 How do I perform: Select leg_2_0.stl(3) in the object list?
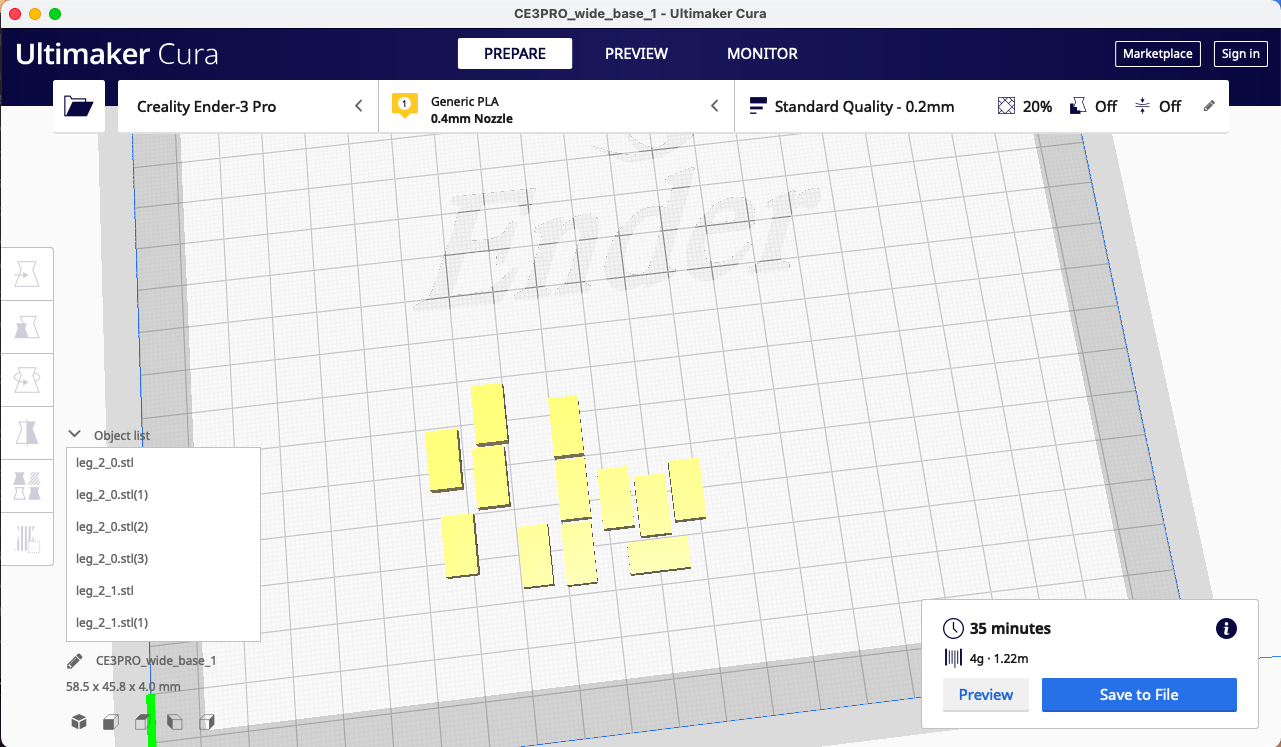(x=163, y=559)
